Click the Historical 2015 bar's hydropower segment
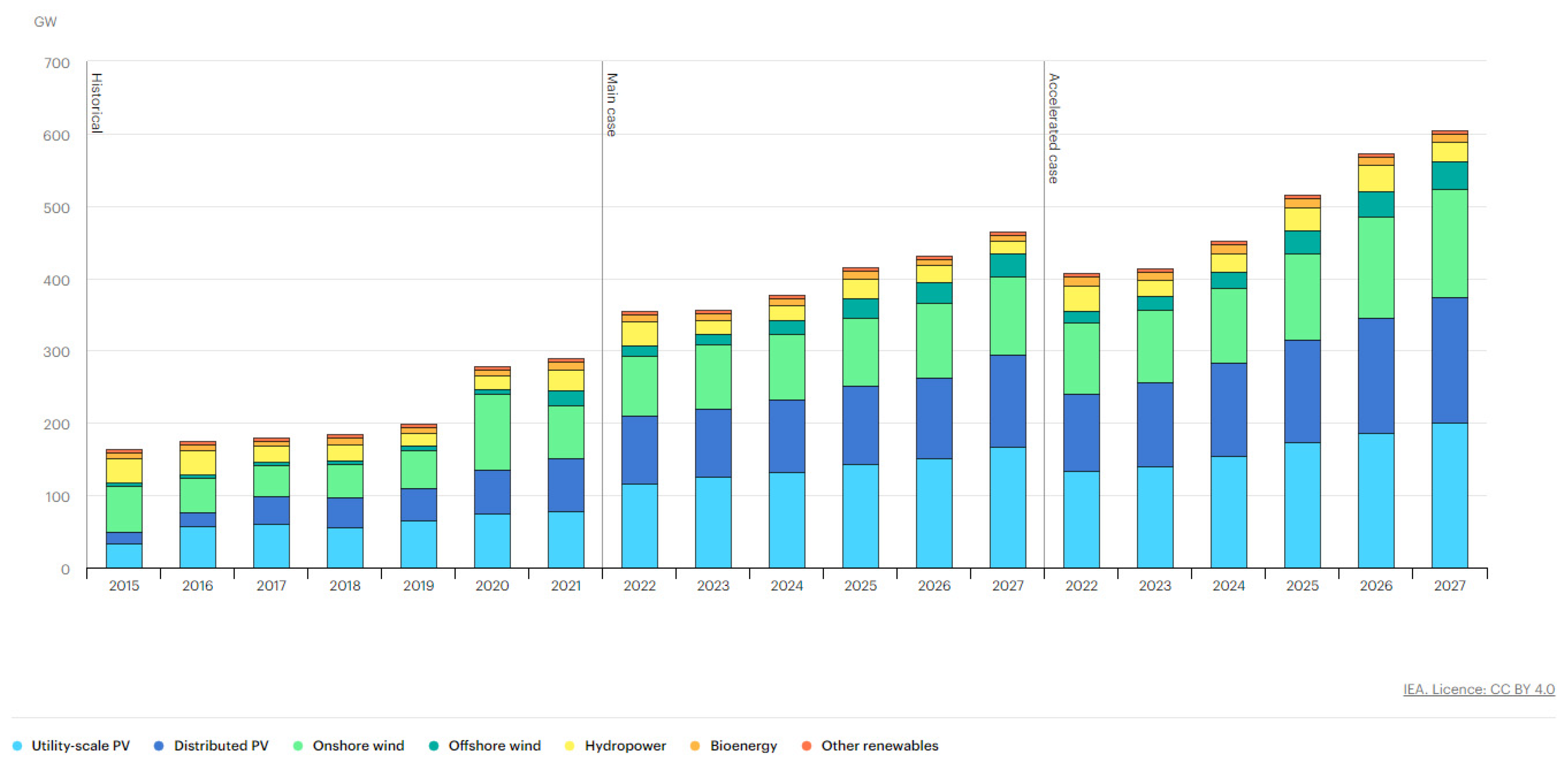The height and width of the screenshot is (762, 1568). [x=124, y=470]
